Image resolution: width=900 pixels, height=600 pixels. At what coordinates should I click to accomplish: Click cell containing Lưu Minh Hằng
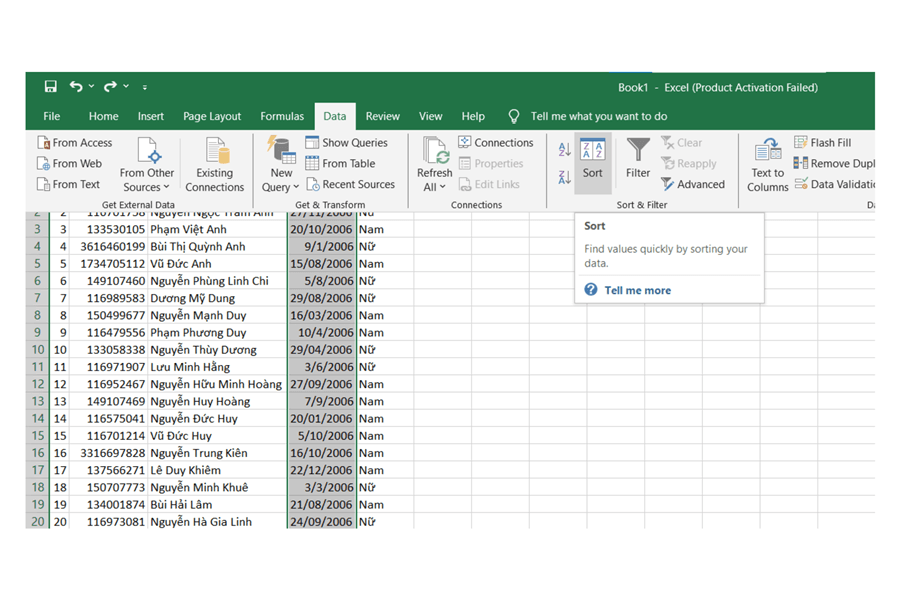(x=216, y=367)
